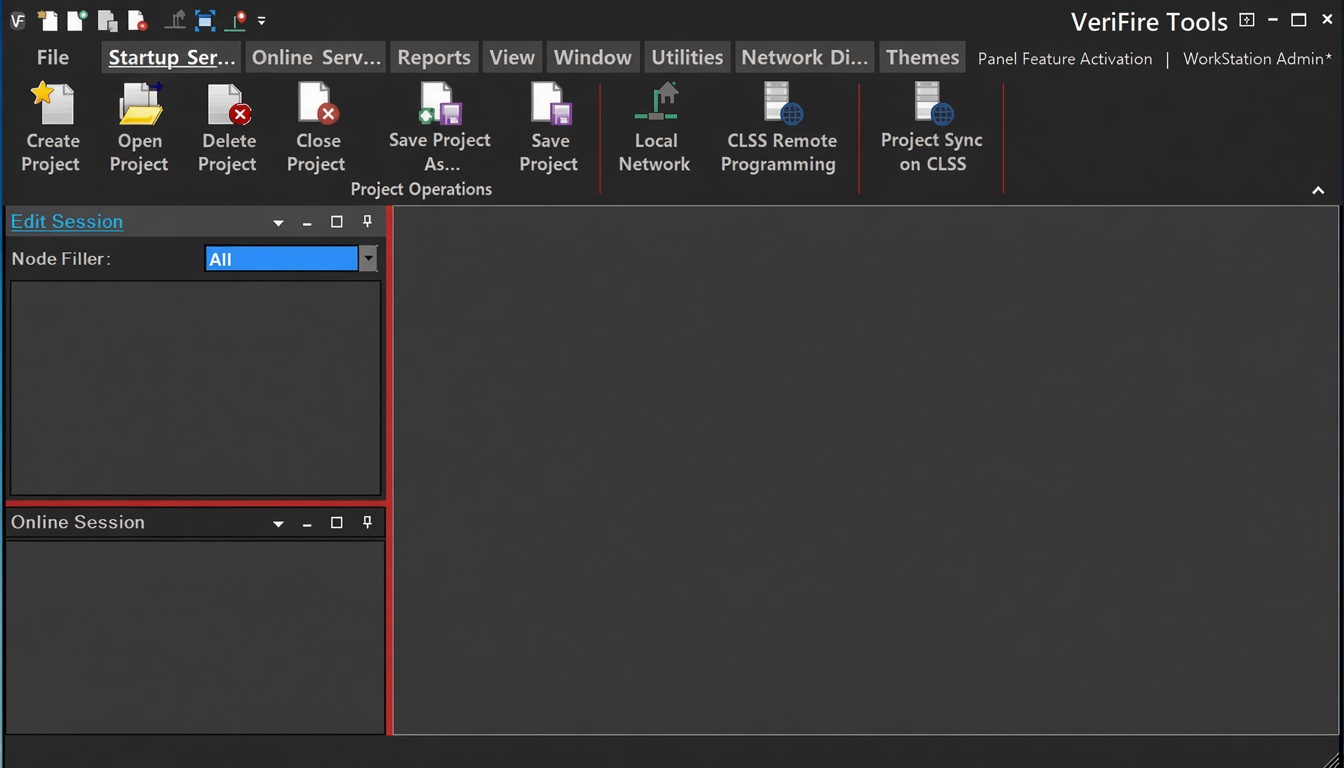This screenshot has height=768, width=1344.
Task: Click the Edit Session panel title link
Action: tap(67, 222)
